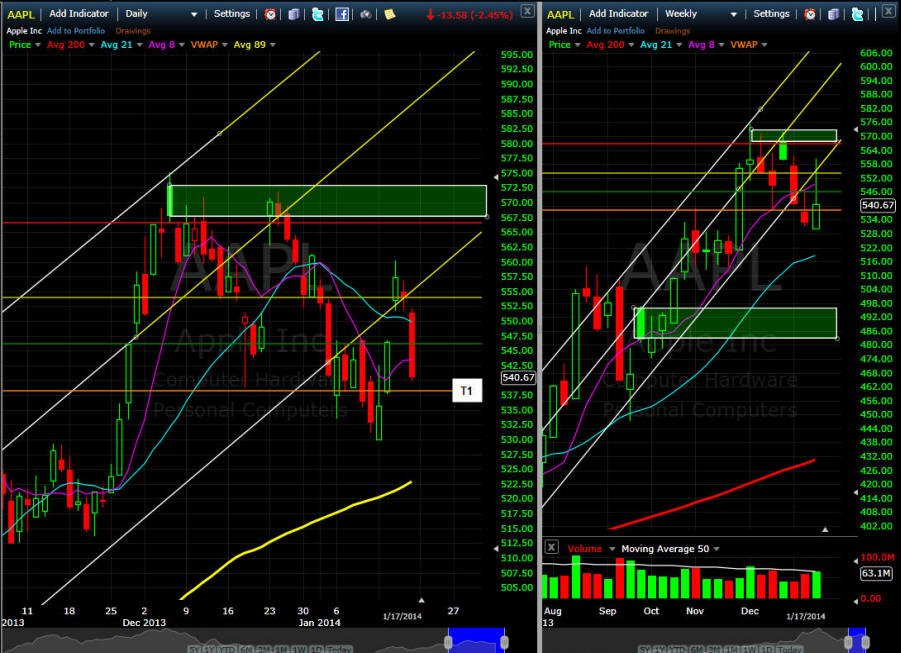Expand VWAP options arrow in Weekly chart

[764, 45]
